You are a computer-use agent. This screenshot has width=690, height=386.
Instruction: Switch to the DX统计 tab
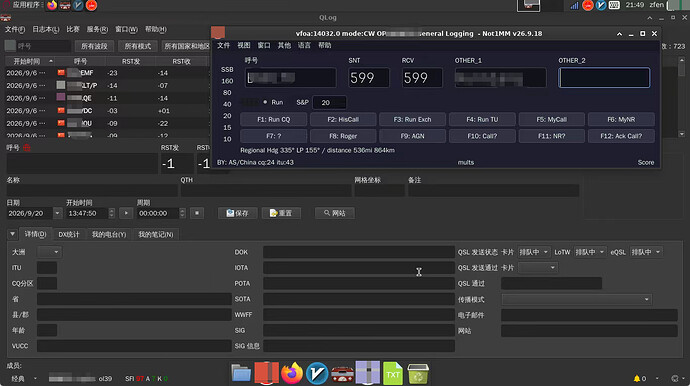(69, 234)
